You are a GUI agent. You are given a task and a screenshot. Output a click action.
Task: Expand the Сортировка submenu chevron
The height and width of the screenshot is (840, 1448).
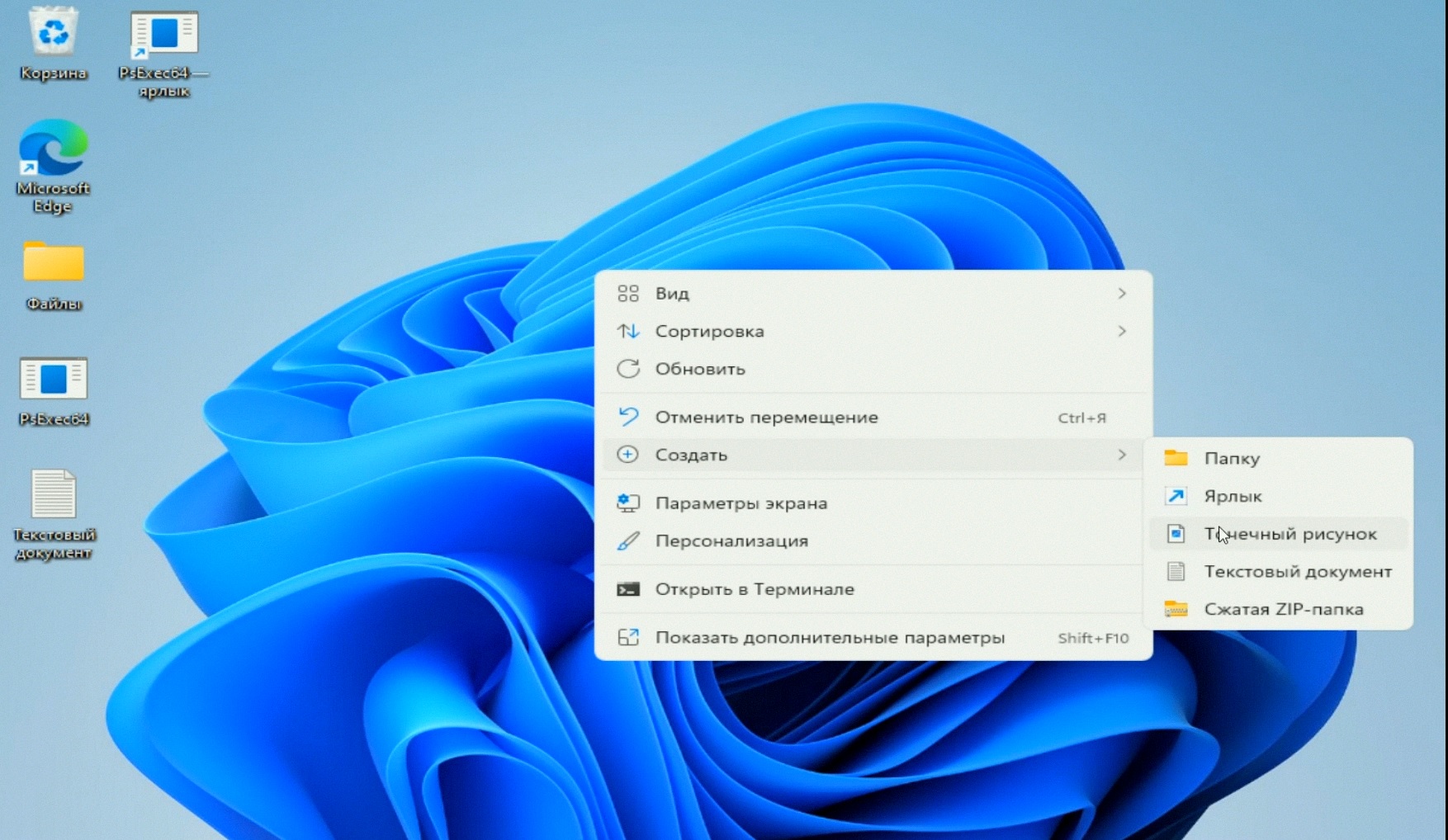point(1122,331)
